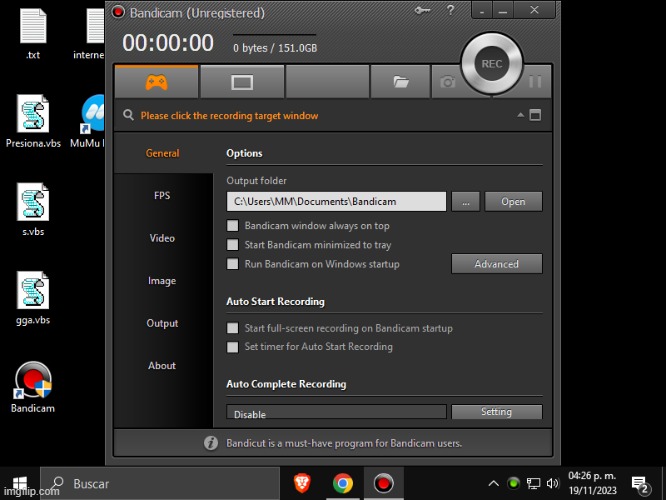Select the Game Recording mode gamepad tab
Viewport: 666px width, 500px height.
click(x=156, y=82)
